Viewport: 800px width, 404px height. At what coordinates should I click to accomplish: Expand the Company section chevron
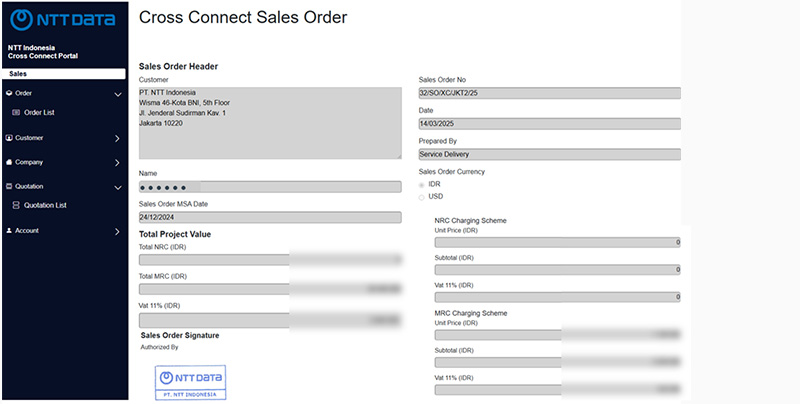point(117,163)
